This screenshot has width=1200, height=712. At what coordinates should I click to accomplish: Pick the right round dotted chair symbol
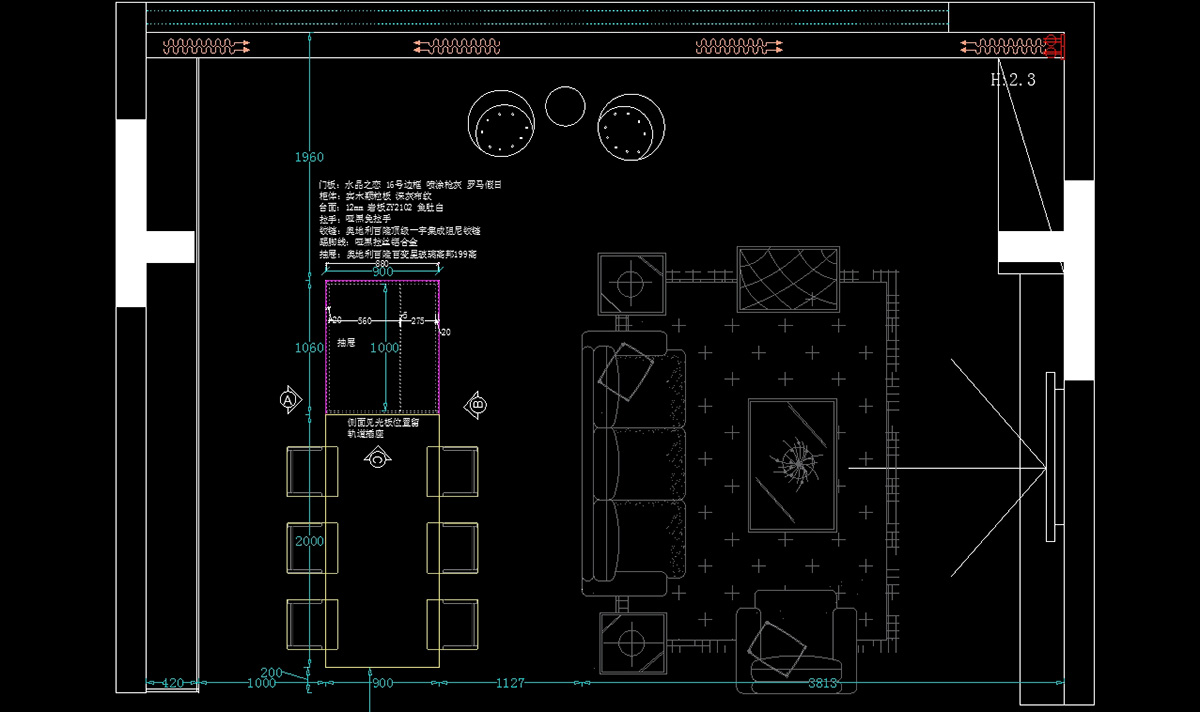[631, 128]
